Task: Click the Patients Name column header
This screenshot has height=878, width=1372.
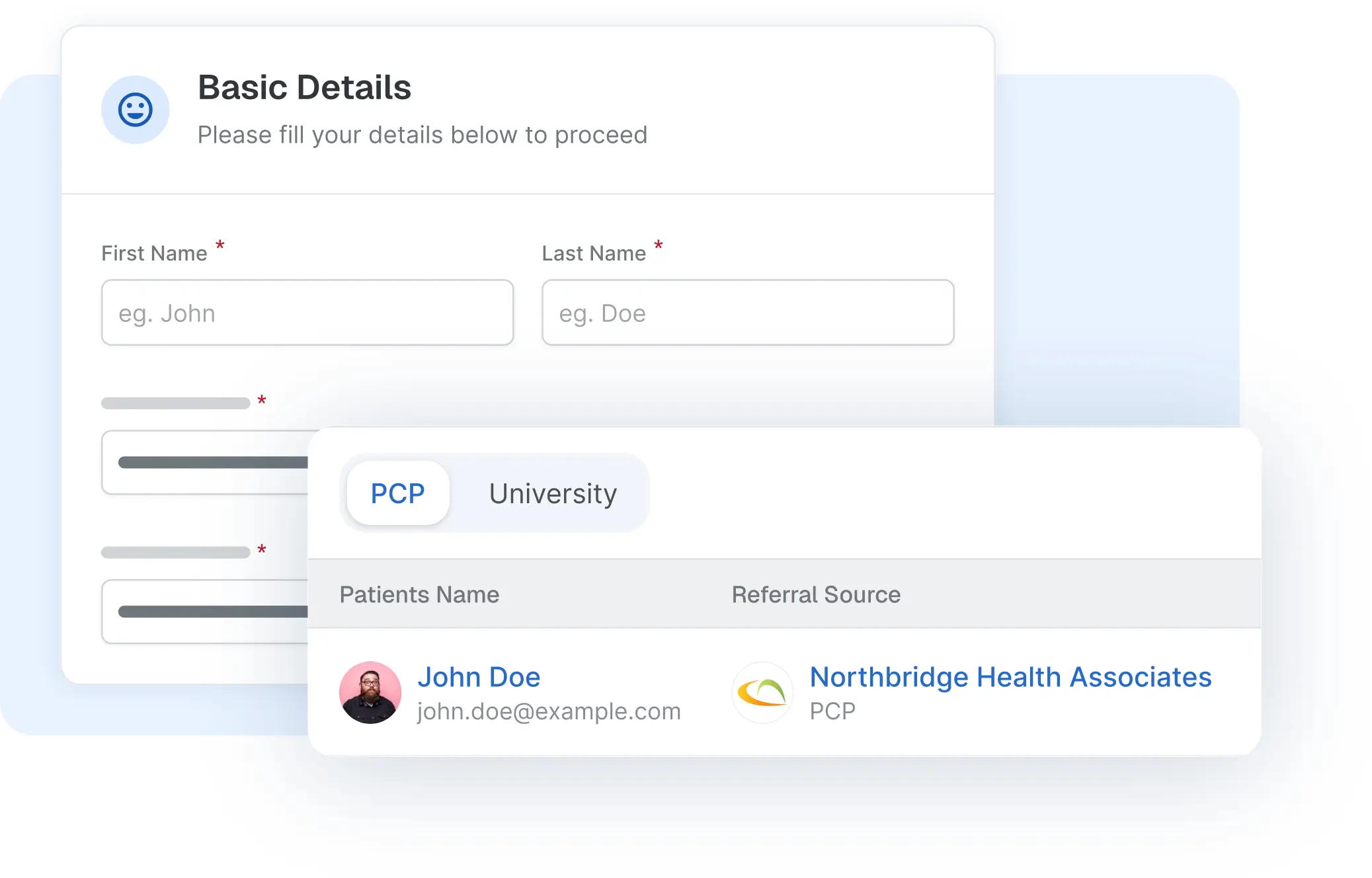Action: (419, 594)
